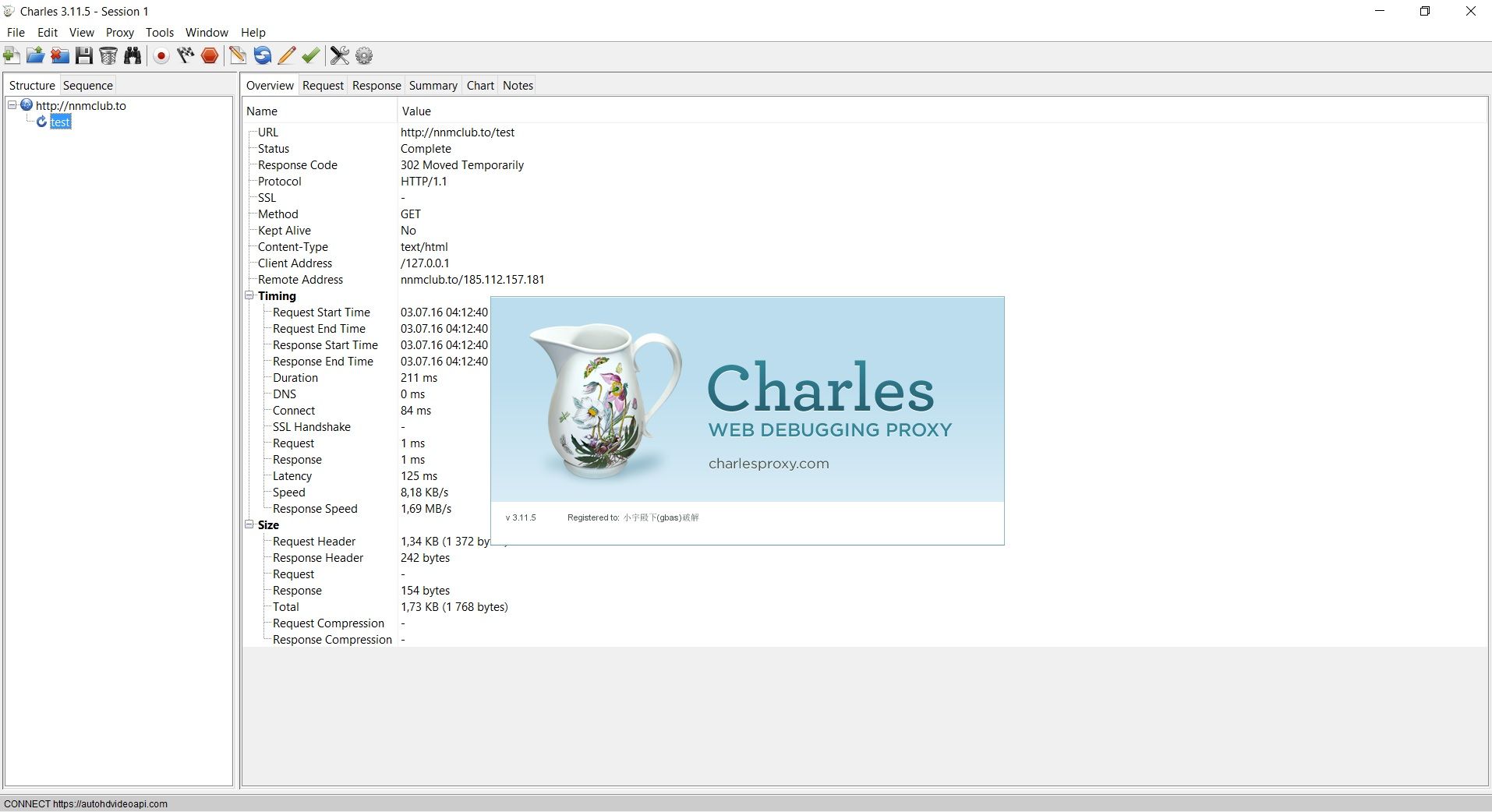Click the Remote Address row value
Image resolution: width=1492 pixels, height=812 pixels.
[x=472, y=279]
